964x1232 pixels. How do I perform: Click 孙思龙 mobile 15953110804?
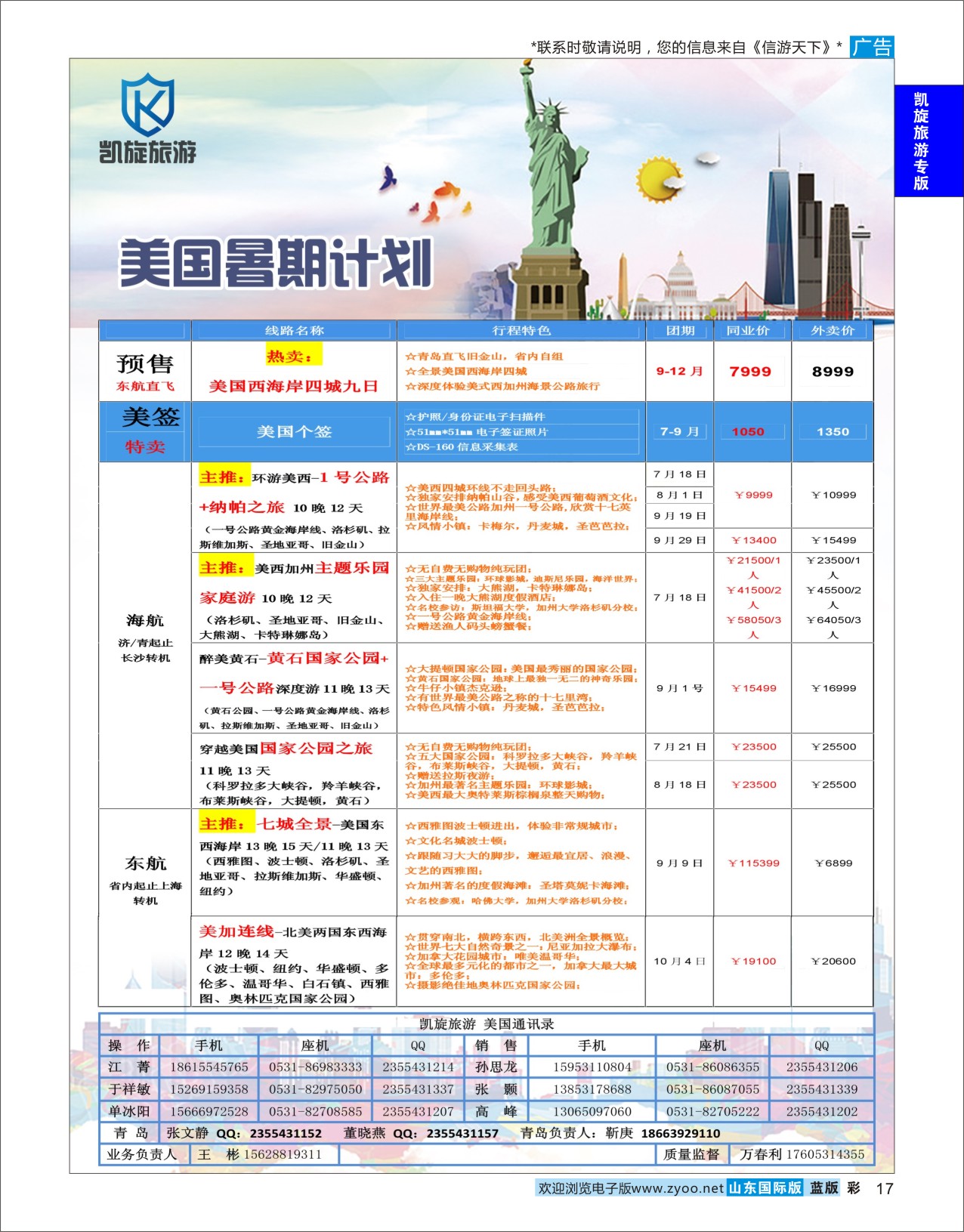tap(592, 1067)
